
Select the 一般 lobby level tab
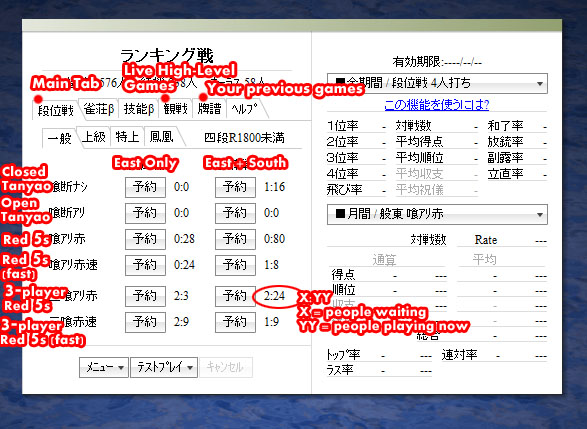pyautogui.click(x=60, y=139)
